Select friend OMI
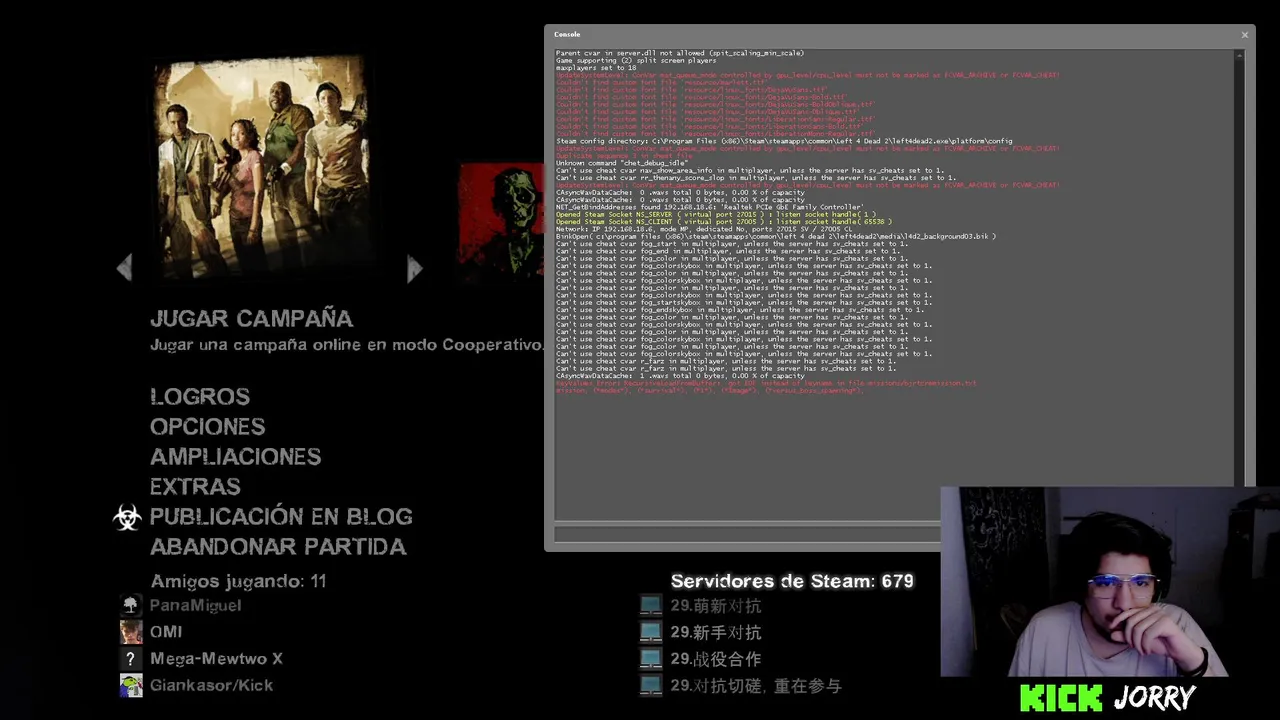This screenshot has width=1280, height=720. 166,632
